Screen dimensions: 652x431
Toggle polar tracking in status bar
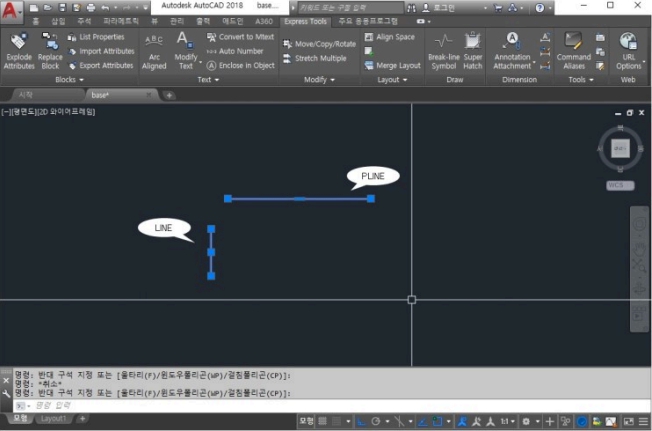click(376, 421)
